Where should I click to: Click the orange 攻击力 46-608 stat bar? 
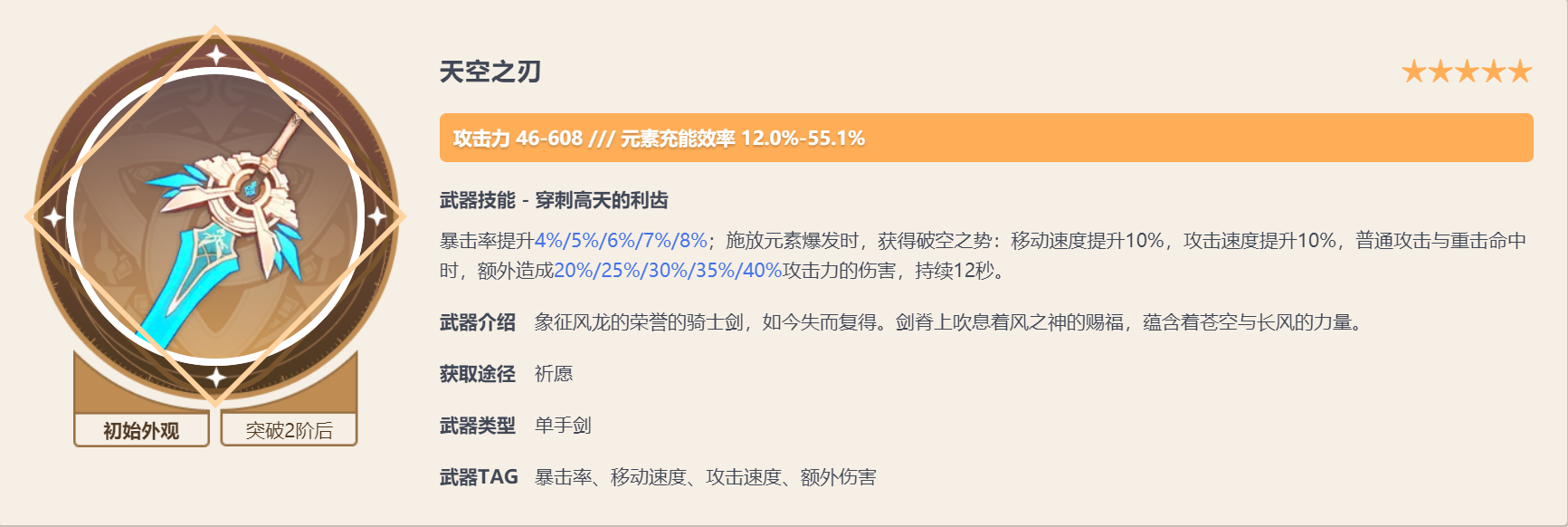(985, 138)
